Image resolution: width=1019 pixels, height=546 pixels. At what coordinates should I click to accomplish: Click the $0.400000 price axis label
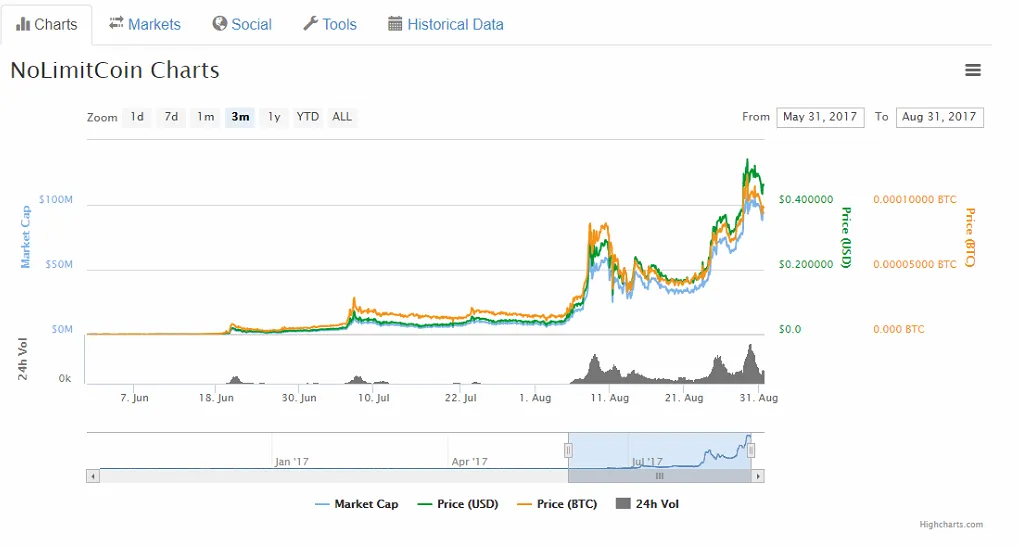tap(806, 200)
